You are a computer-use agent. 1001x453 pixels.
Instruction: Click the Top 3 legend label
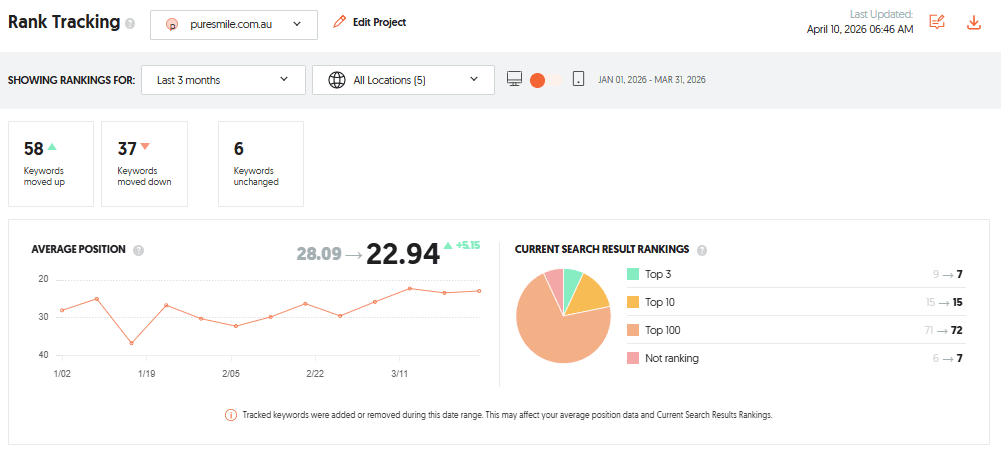point(658,274)
